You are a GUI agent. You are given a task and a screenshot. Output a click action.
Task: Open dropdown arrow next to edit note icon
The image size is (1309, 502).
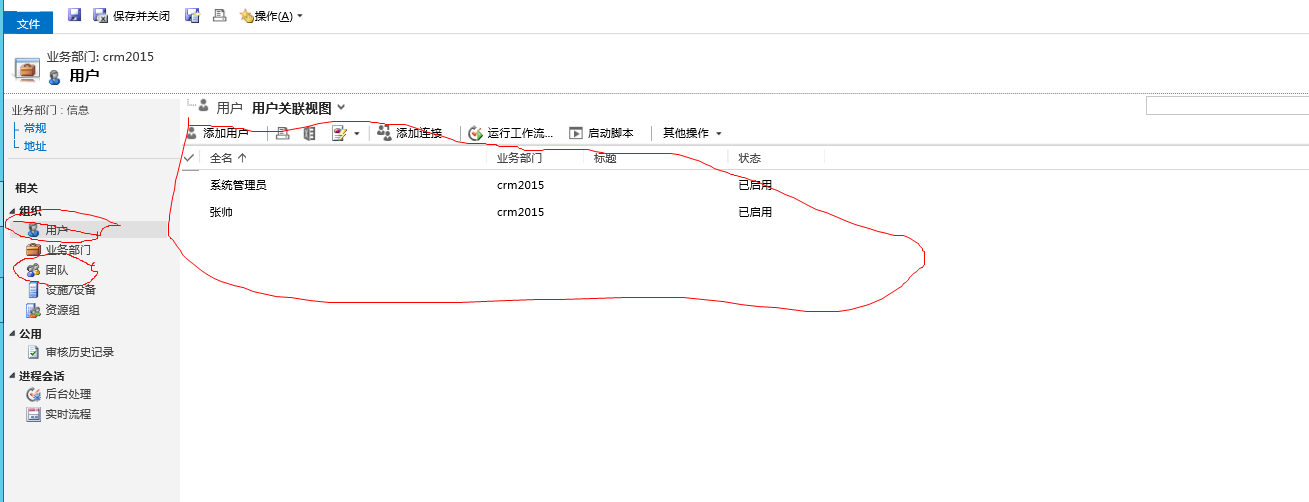click(356, 134)
